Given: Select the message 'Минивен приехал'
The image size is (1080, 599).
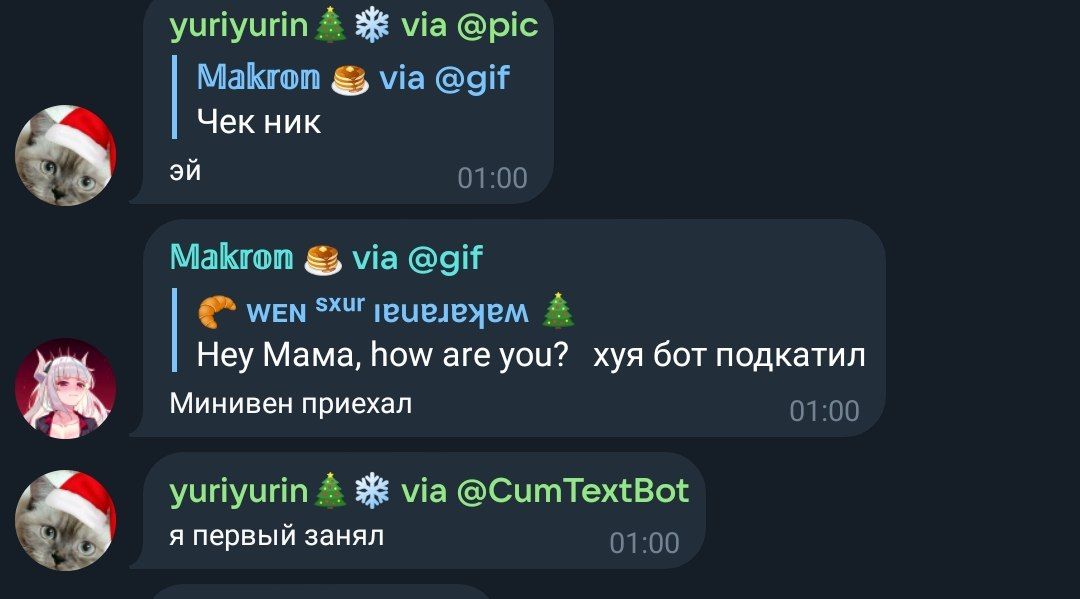Looking at the screenshot, I should point(291,403).
